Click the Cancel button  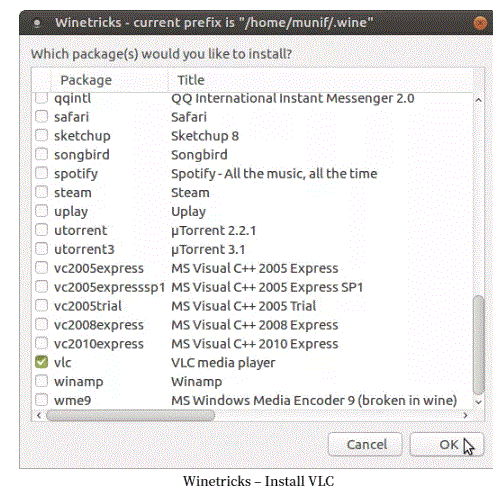[365, 444]
